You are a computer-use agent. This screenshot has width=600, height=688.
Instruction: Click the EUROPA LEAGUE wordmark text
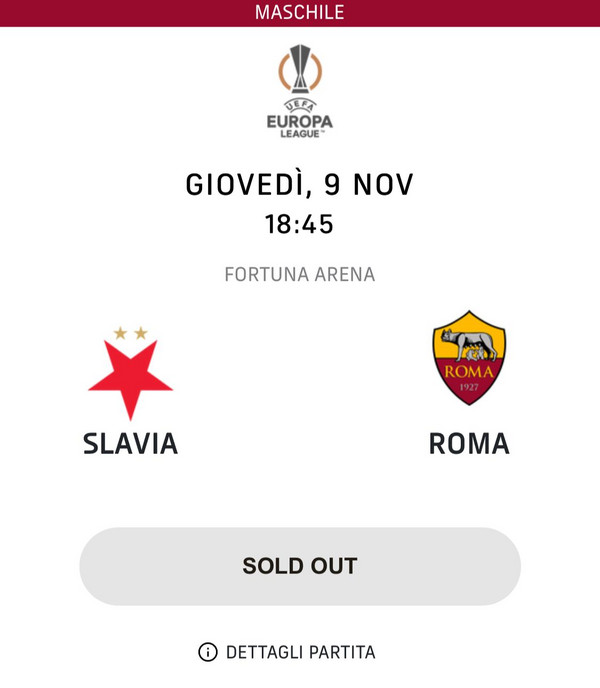coord(299,124)
